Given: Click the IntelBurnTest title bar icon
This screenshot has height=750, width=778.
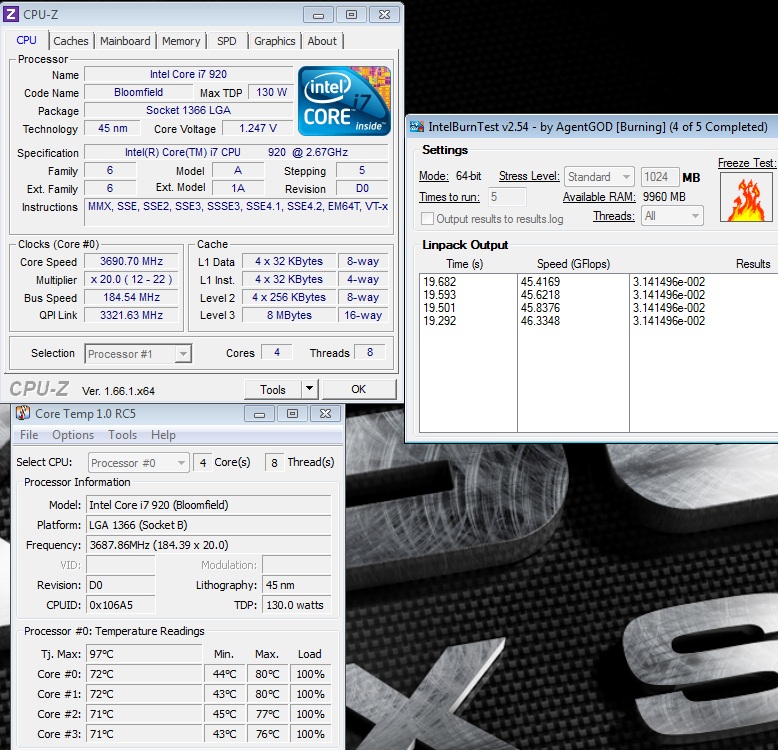Looking at the screenshot, I should point(417,127).
